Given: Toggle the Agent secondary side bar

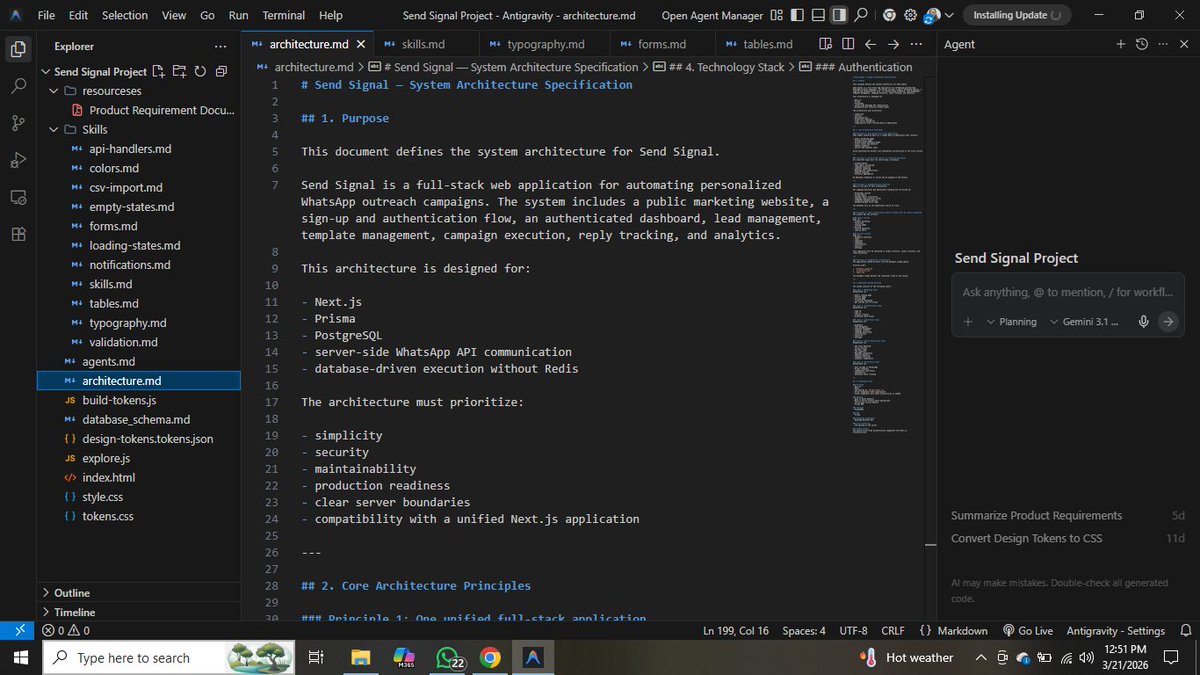Looking at the screenshot, I should [838, 15].
